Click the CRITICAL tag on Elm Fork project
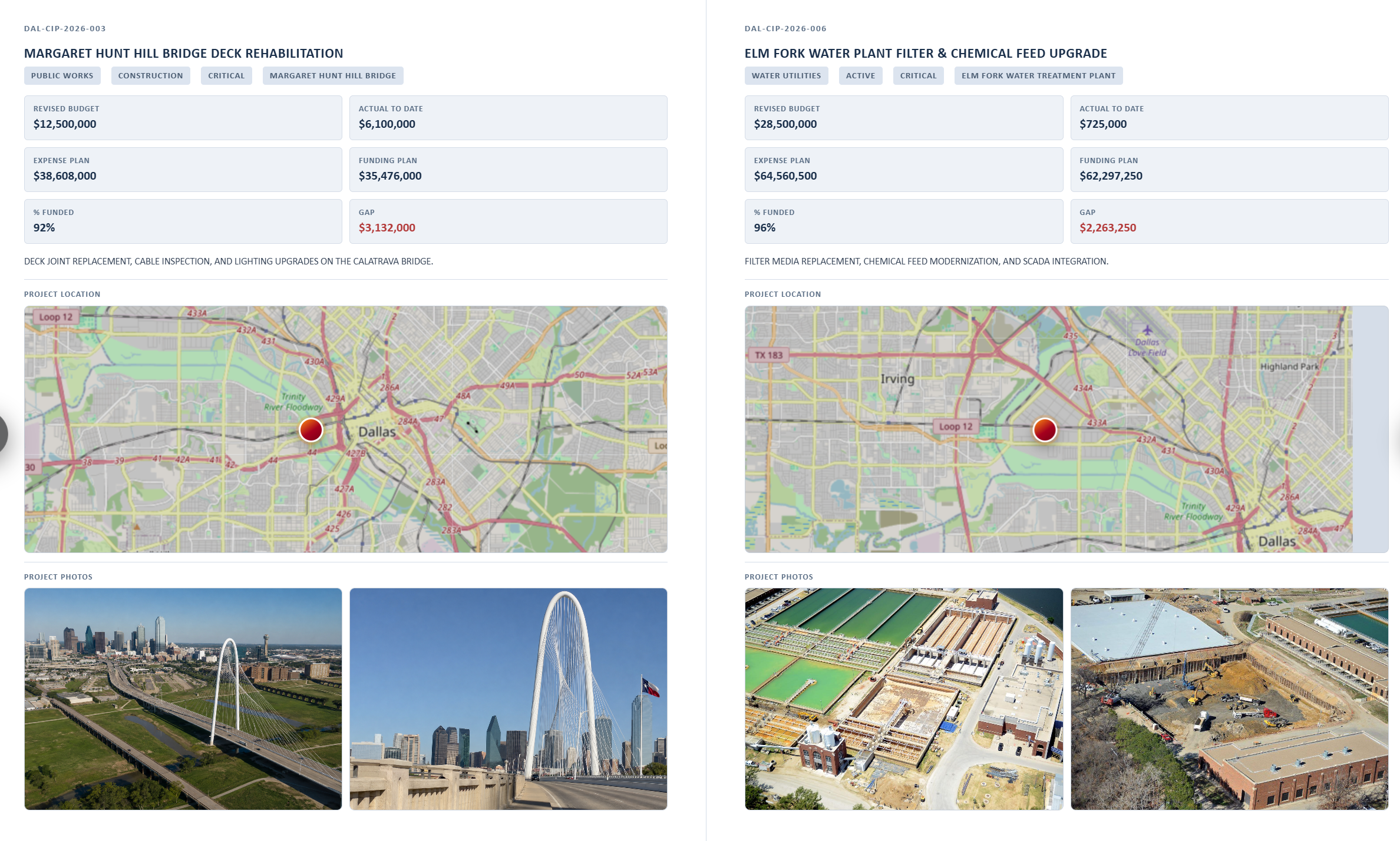This screenshot has height=841, width=1400. (918, 75)
